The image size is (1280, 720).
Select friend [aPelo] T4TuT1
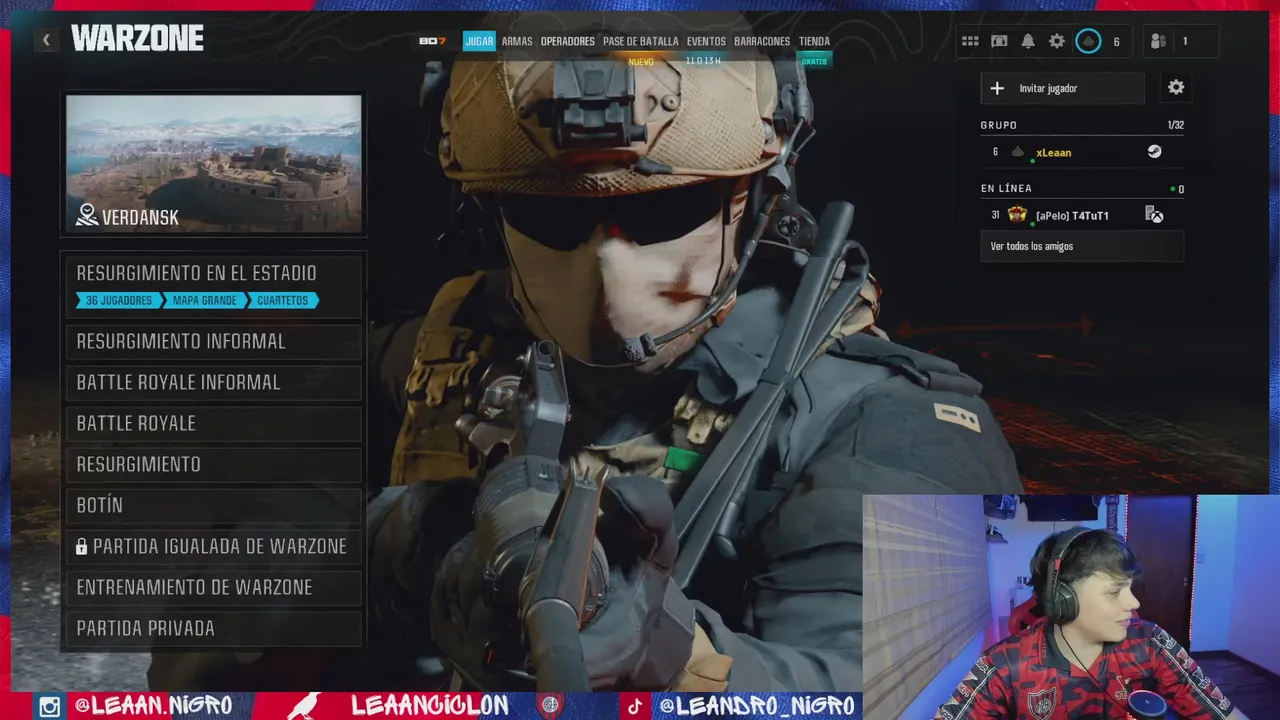point(1082,215)
